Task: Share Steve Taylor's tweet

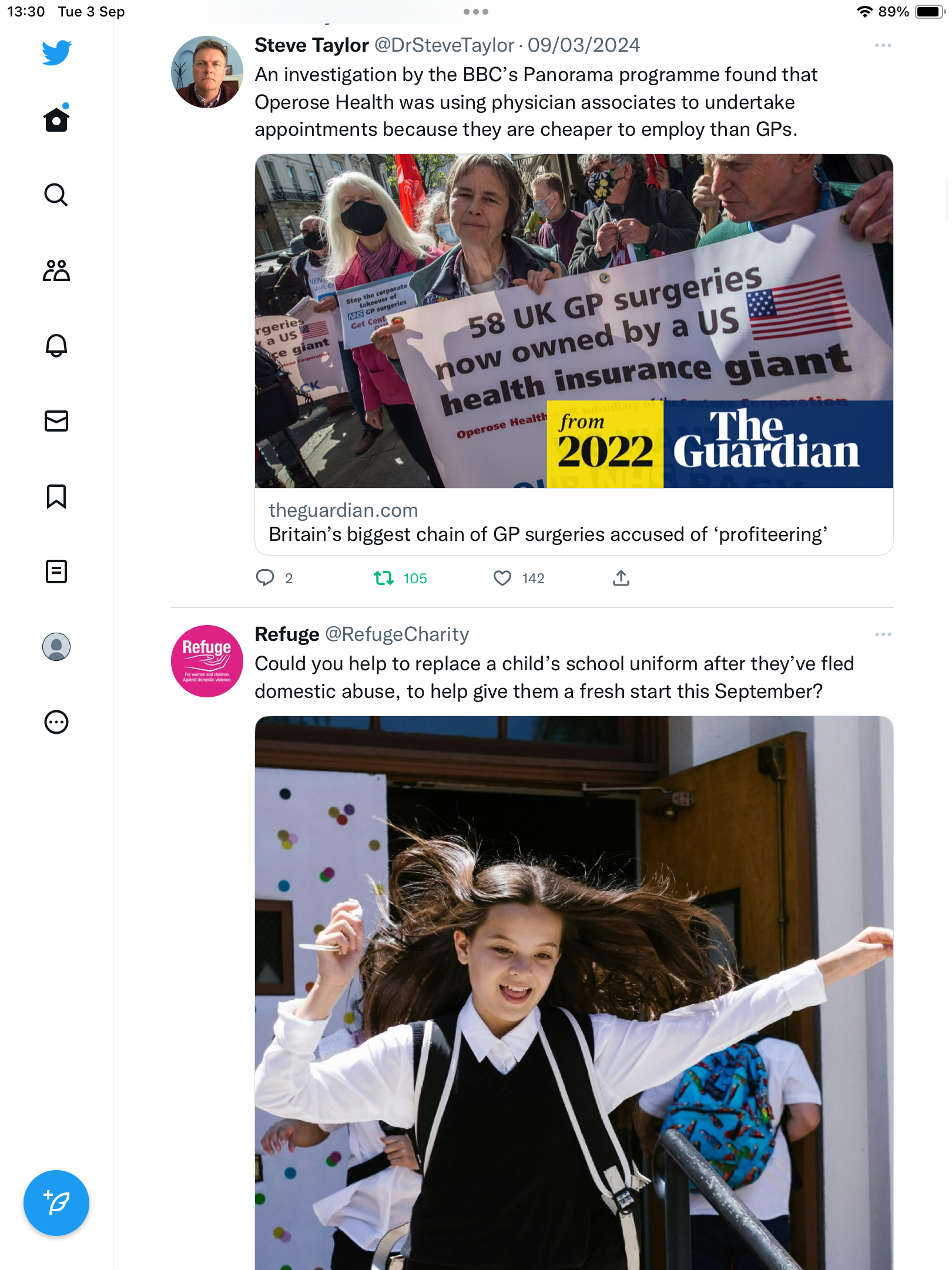Action: coord(621,579)
